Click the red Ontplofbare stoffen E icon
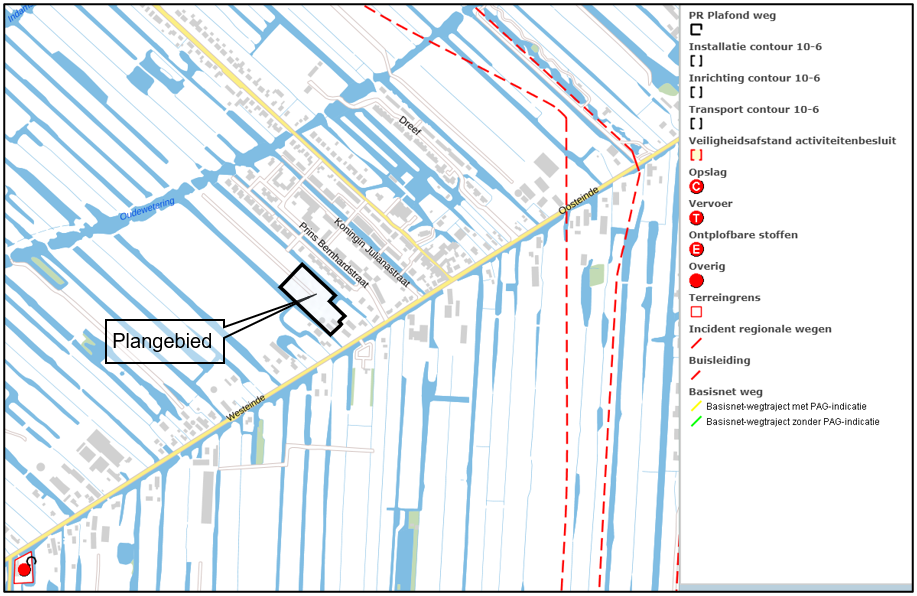Viewport: 917px width, 596px height. pyautogui.click(x=696, y=250)
